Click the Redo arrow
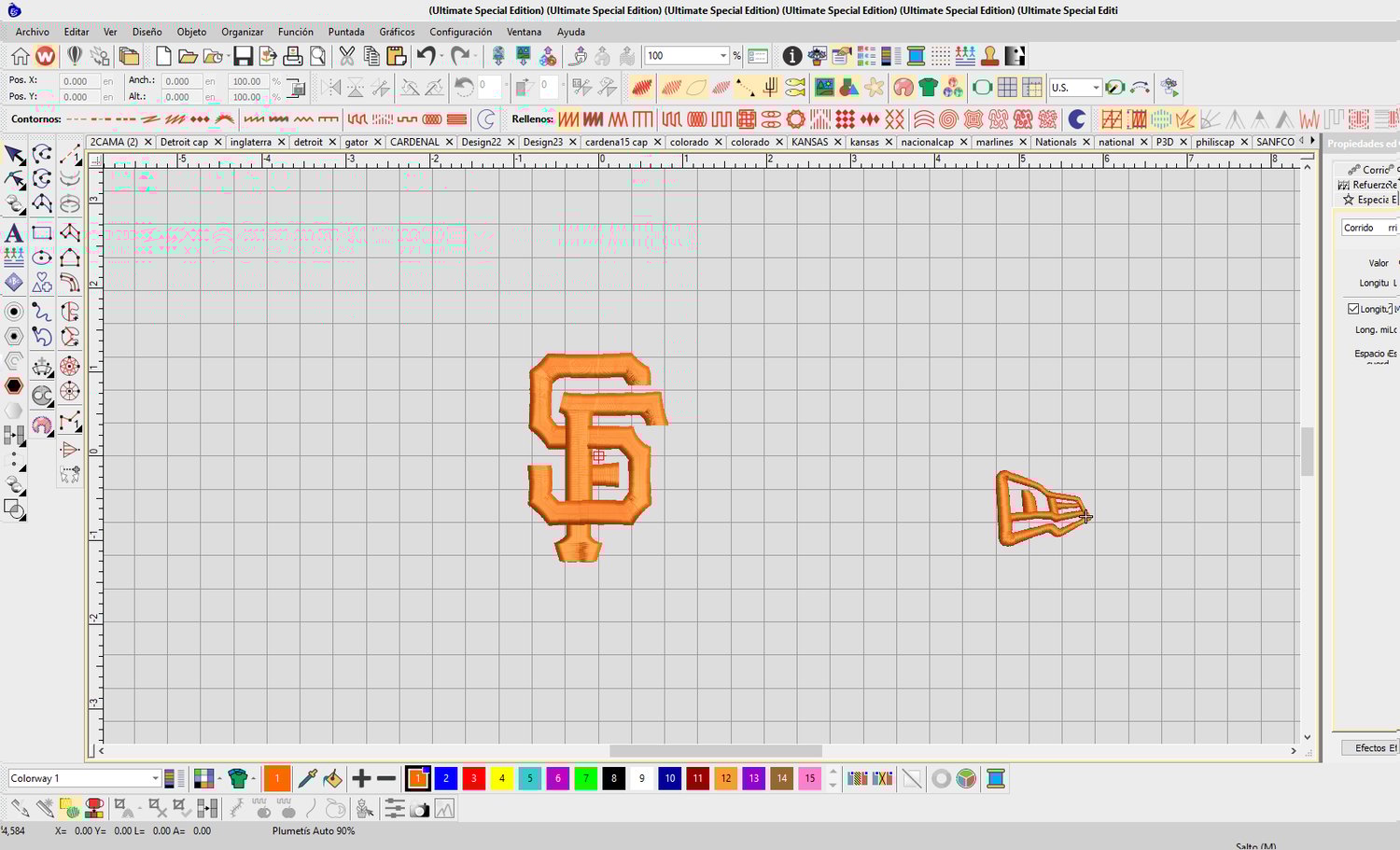 pos(459,56)
